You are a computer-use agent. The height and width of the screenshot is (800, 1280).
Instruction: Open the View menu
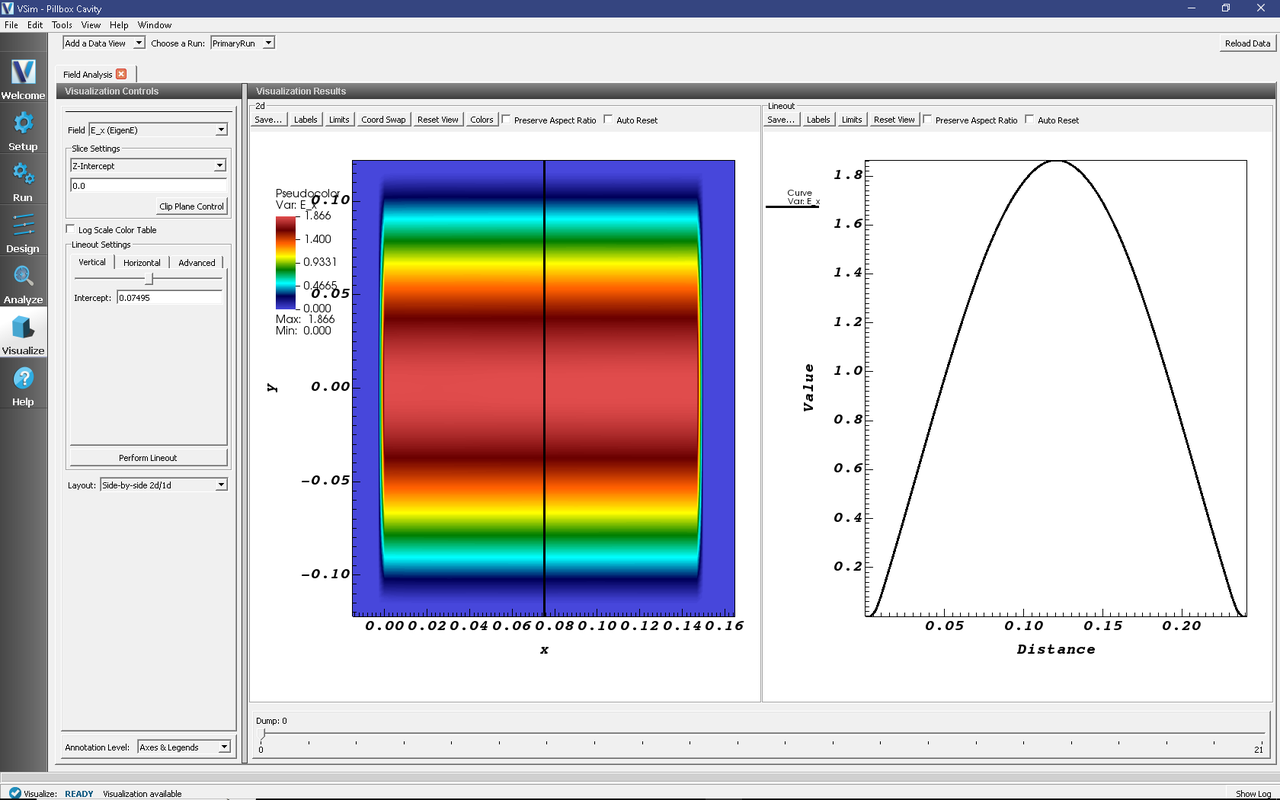tap(91, 25)
